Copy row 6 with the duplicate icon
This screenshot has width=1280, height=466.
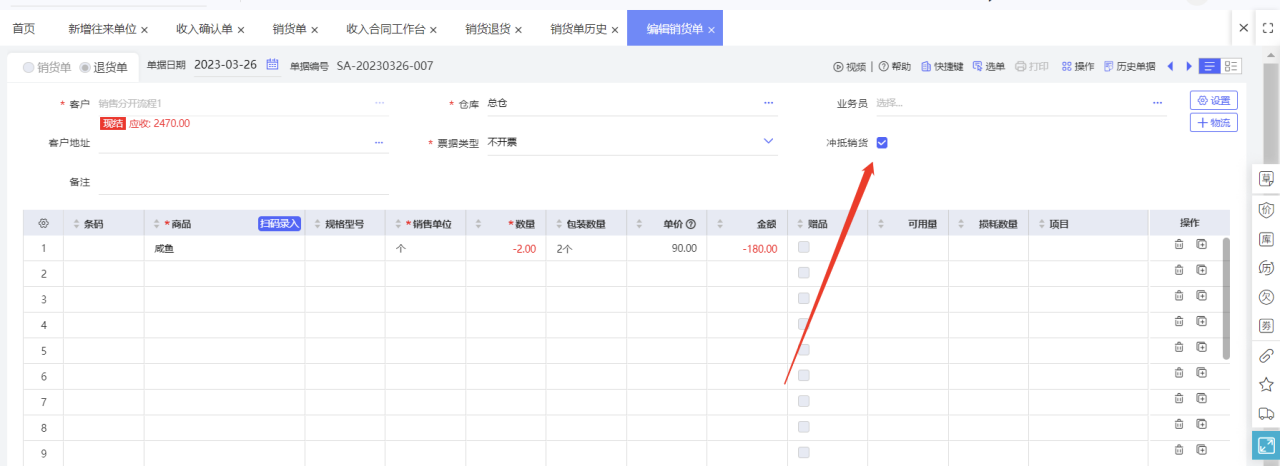[x=1201, y=372]
